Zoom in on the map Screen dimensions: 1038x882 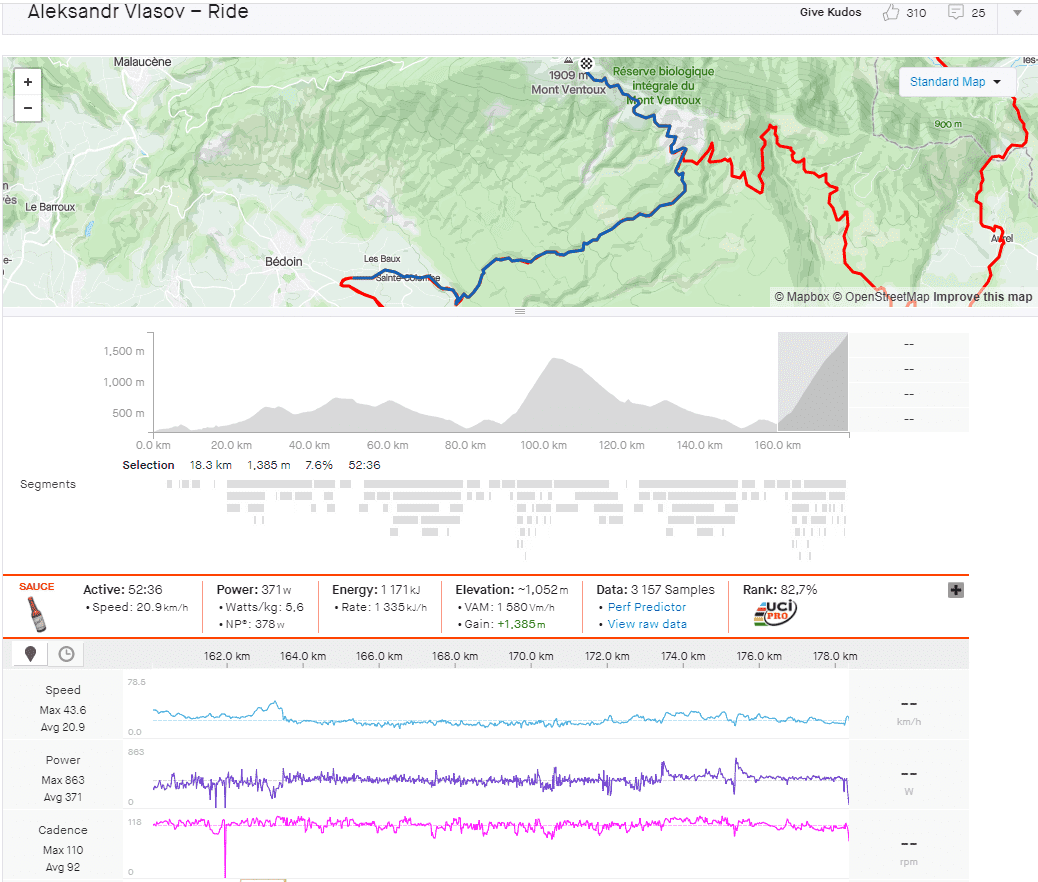[27, 82]
